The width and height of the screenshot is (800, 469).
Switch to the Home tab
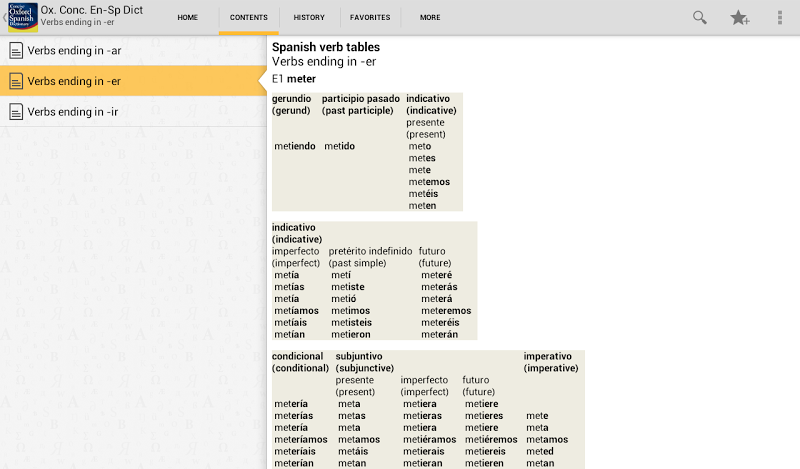click(187, 17)
